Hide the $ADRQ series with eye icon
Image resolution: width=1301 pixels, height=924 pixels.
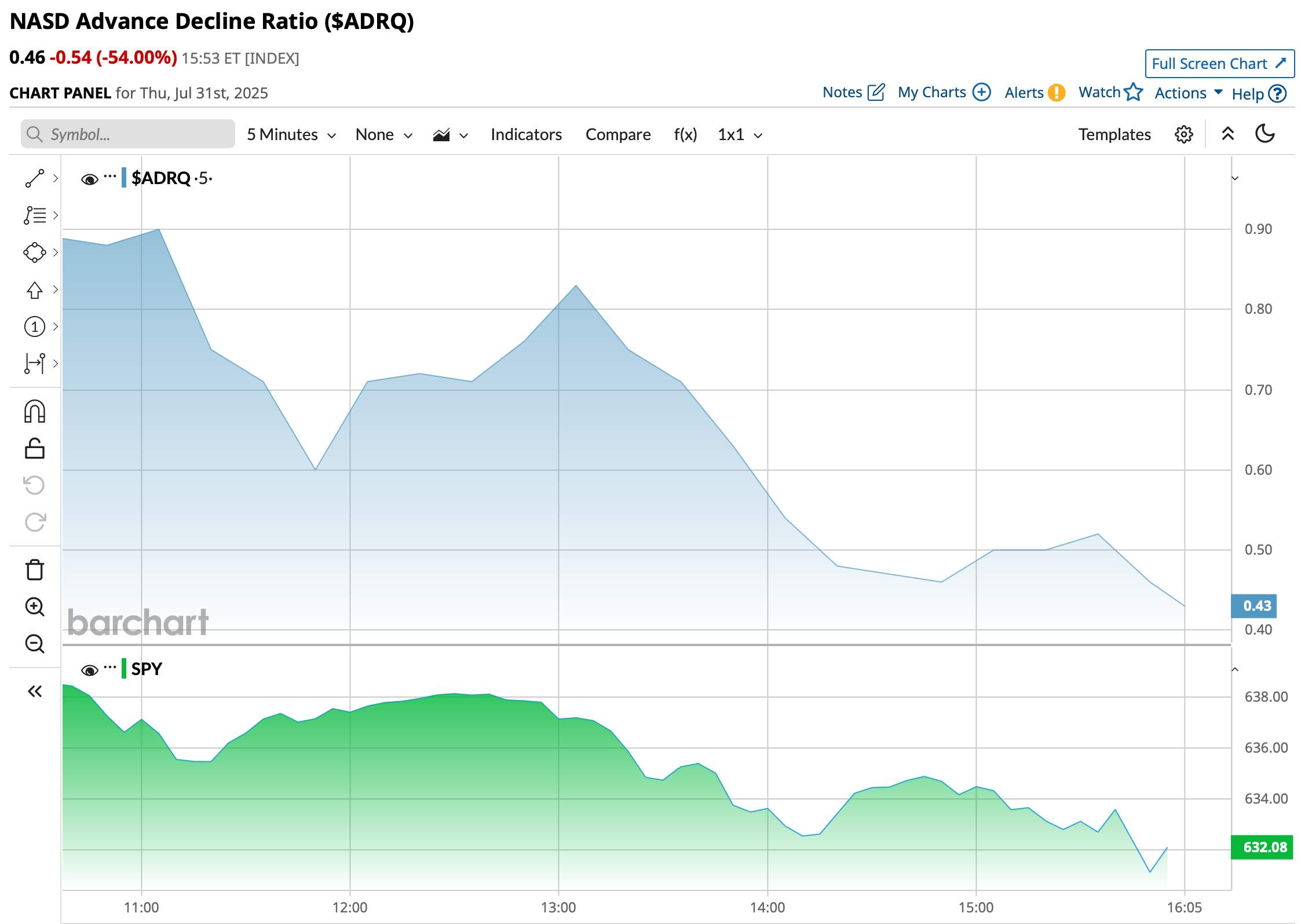tap(89, 179)
